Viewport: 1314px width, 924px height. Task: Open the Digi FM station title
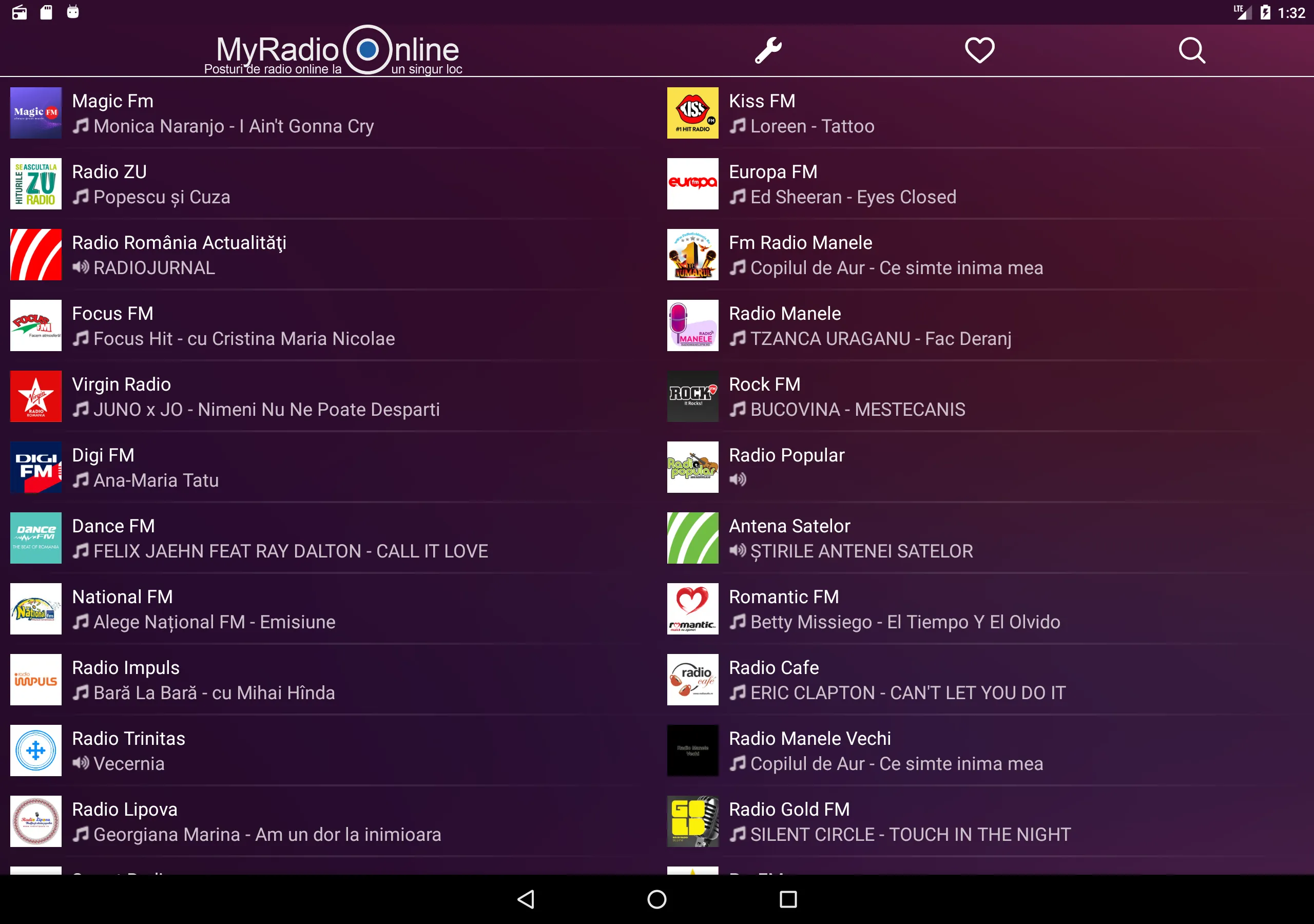[103, 455]
